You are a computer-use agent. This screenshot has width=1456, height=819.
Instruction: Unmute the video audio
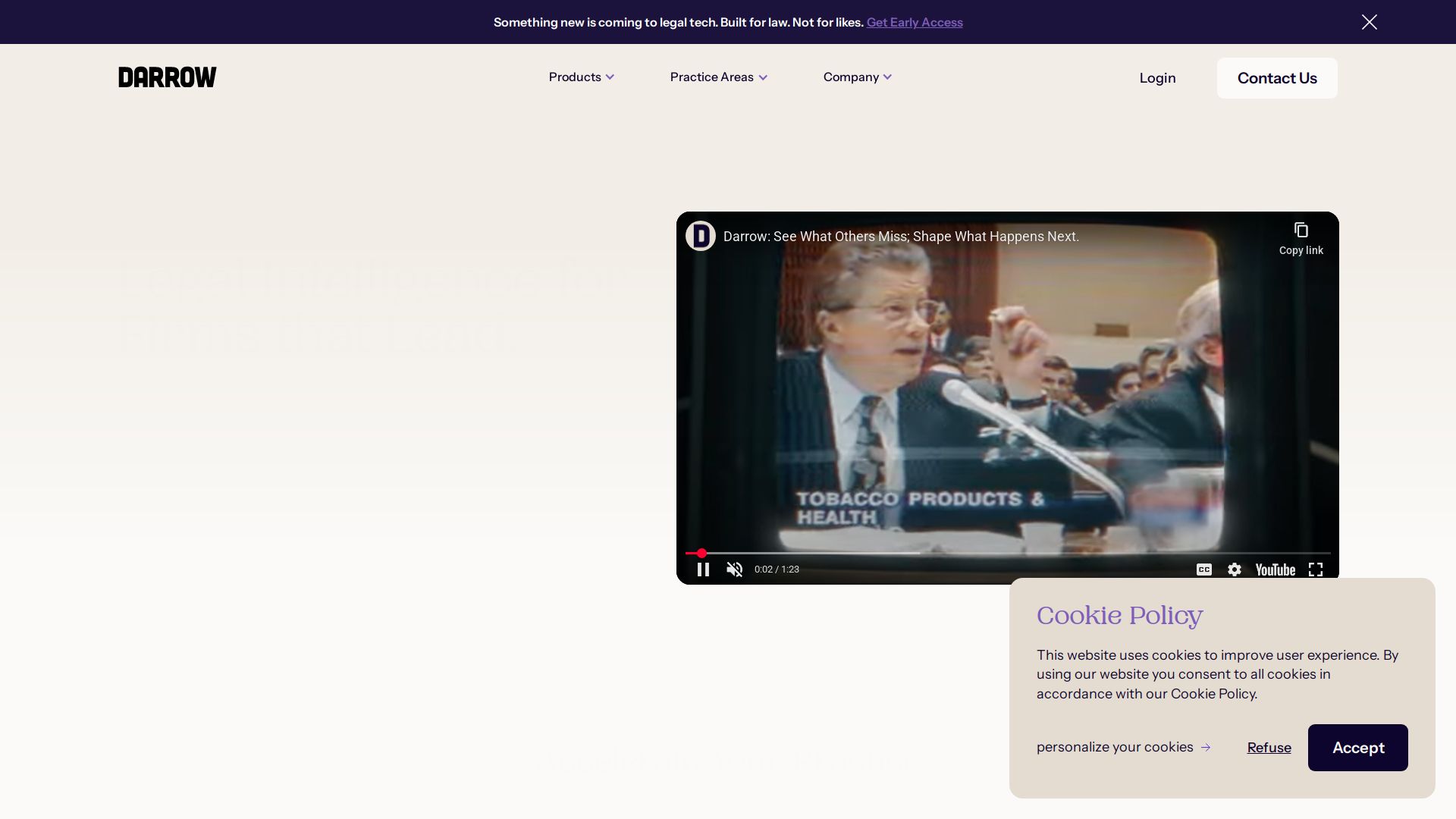(734, 570)
